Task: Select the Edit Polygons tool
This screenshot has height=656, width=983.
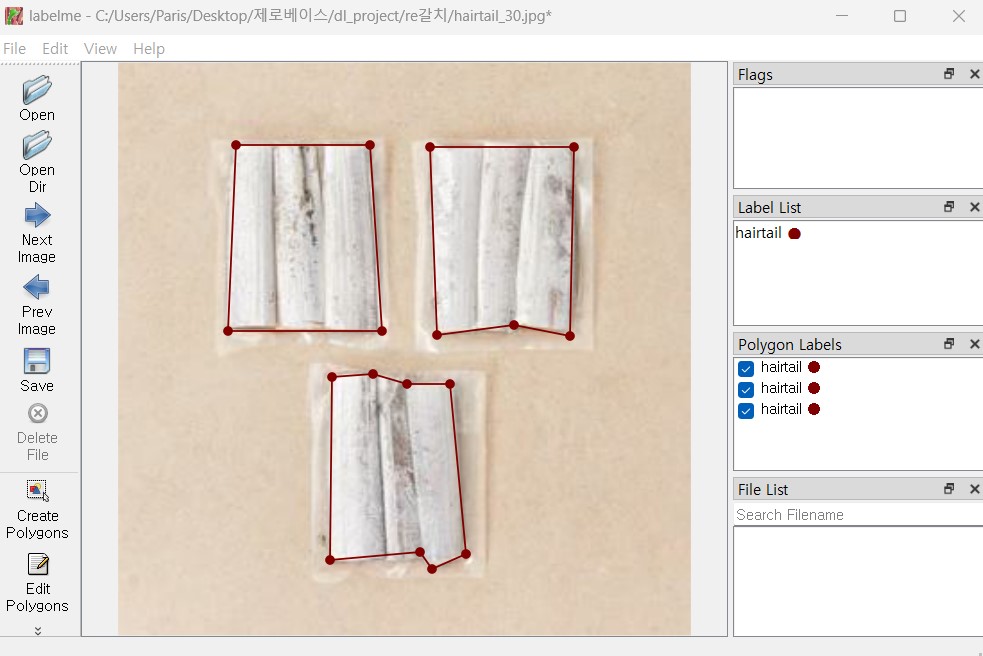Action: (x=38, y=564)
